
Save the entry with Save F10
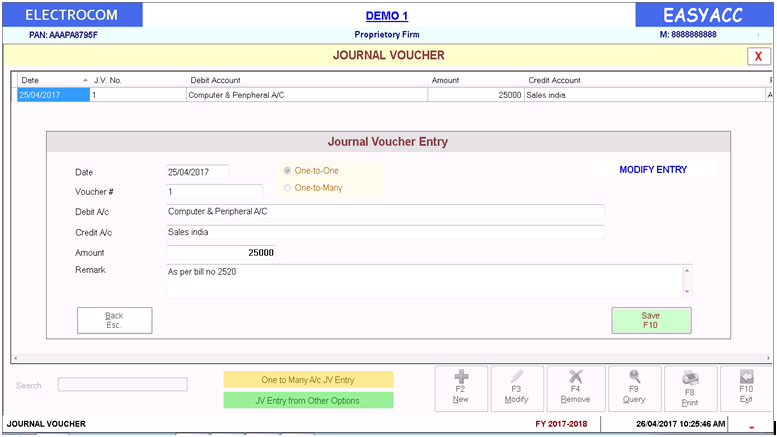[651, 321]
